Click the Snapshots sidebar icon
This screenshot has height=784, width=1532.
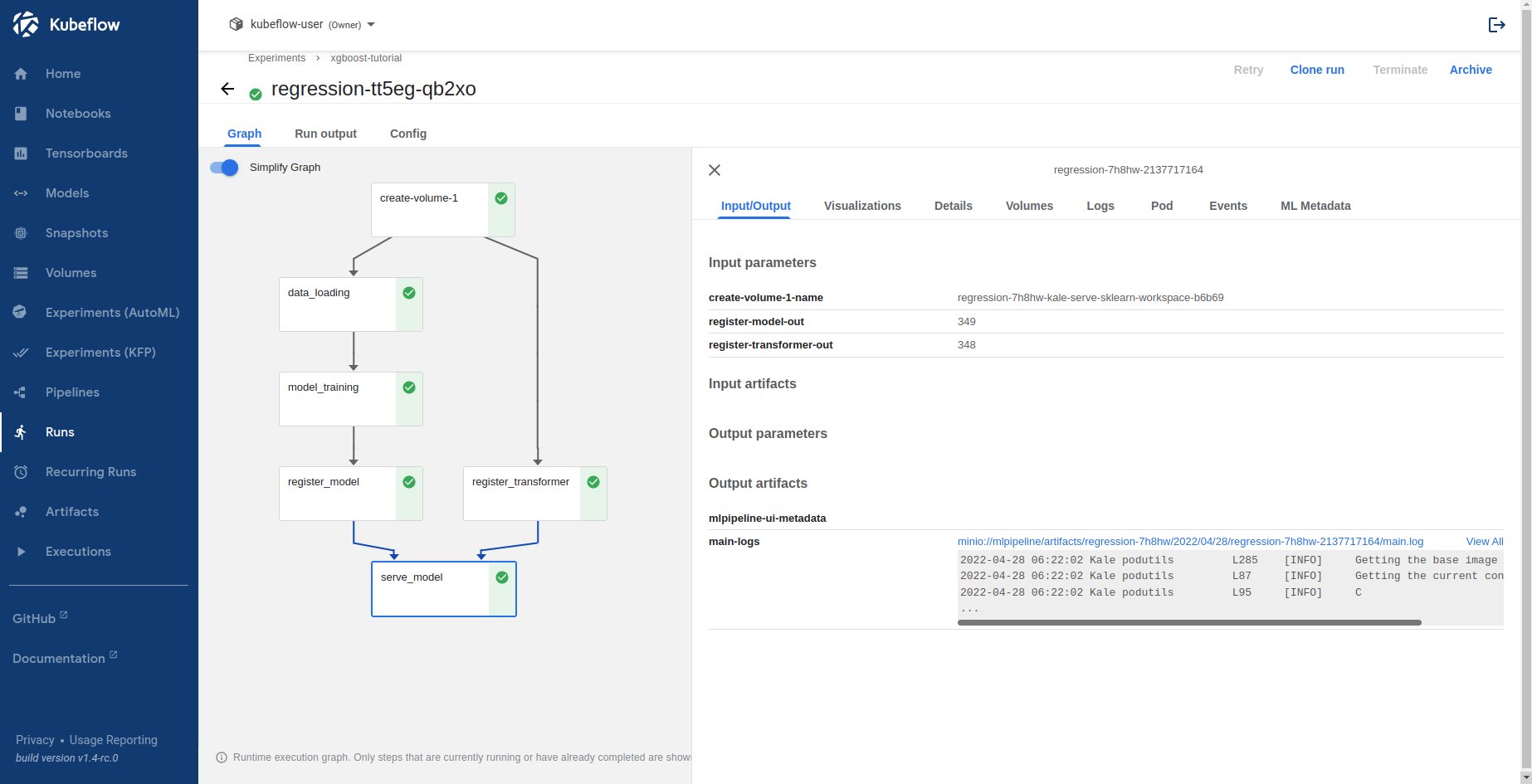[21, 233]
